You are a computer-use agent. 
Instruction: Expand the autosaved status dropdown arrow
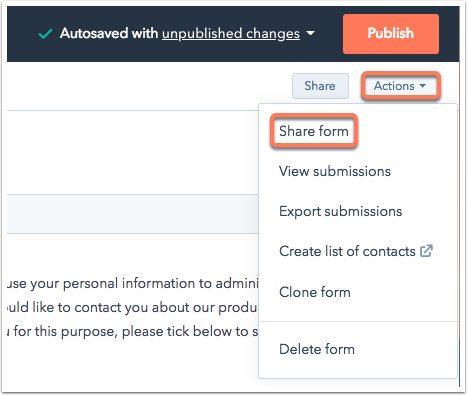click(310, 33)
